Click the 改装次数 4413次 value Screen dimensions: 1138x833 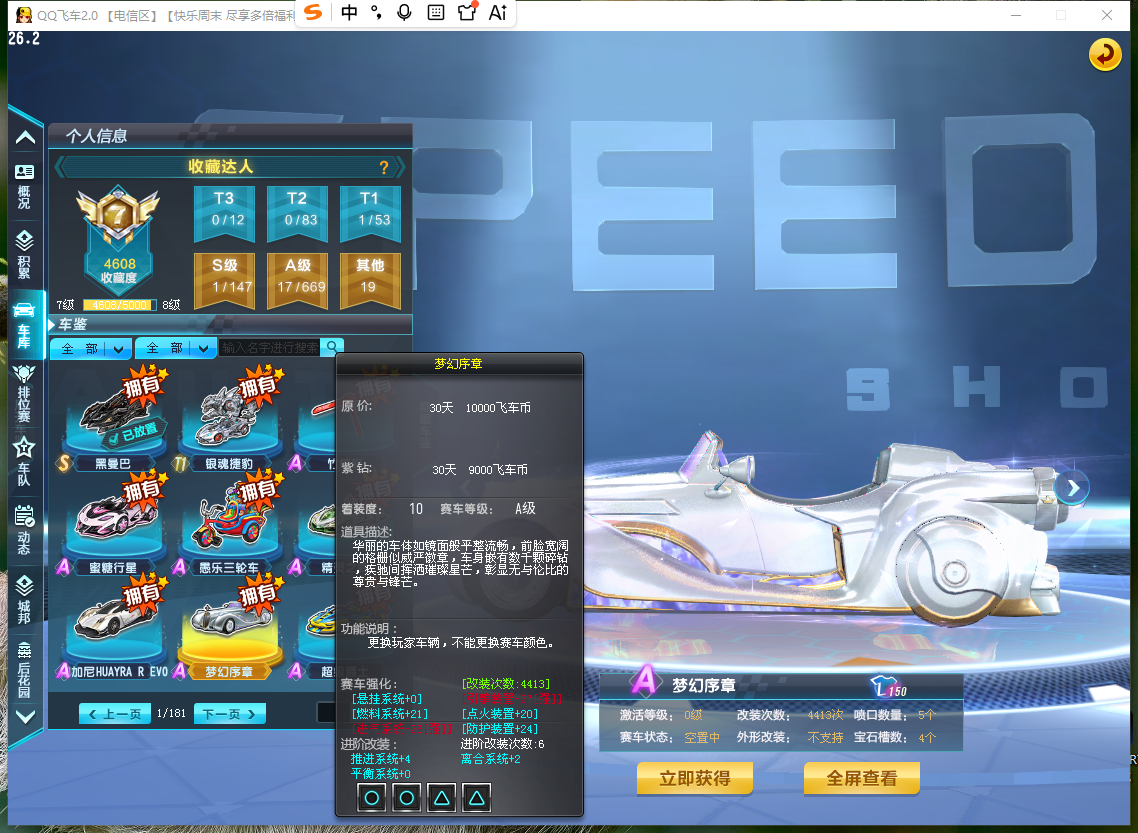click(825, 715)
